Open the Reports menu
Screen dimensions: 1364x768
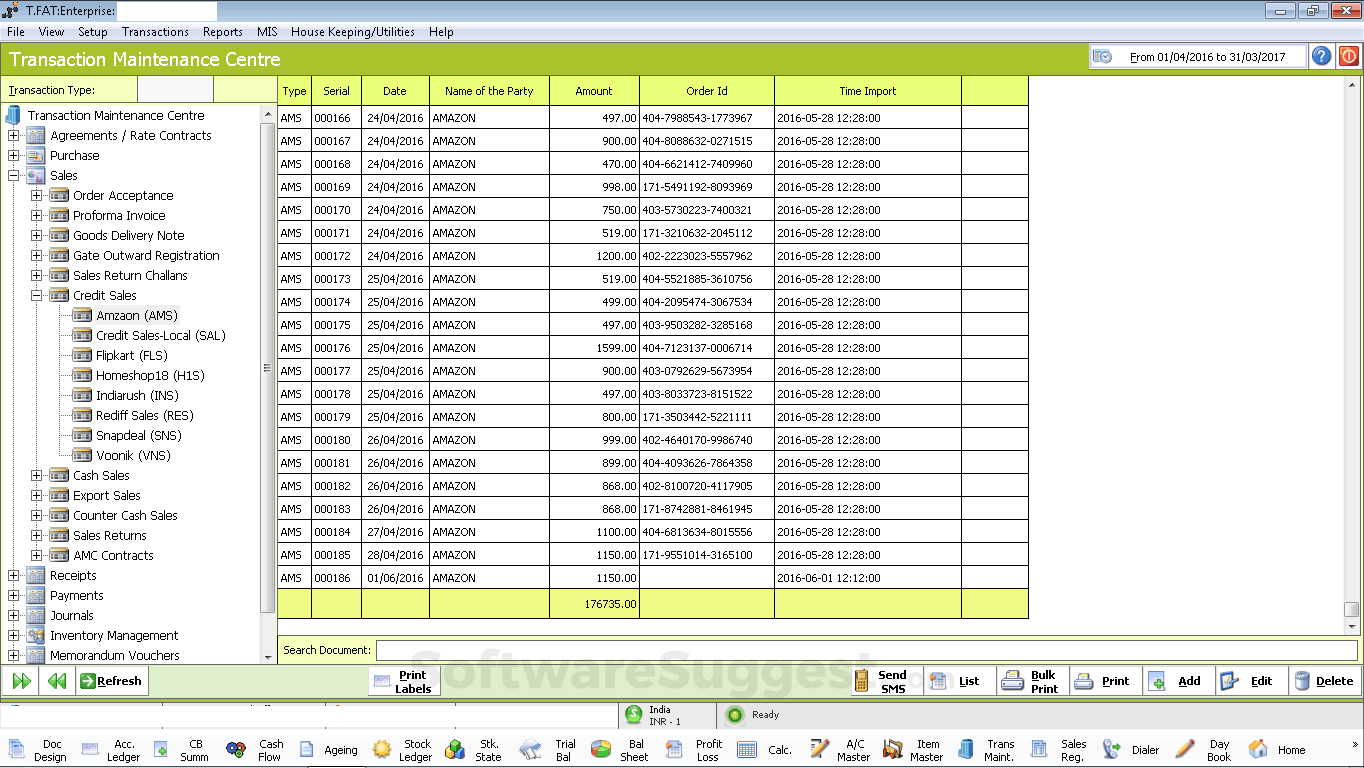click(222, 31)
